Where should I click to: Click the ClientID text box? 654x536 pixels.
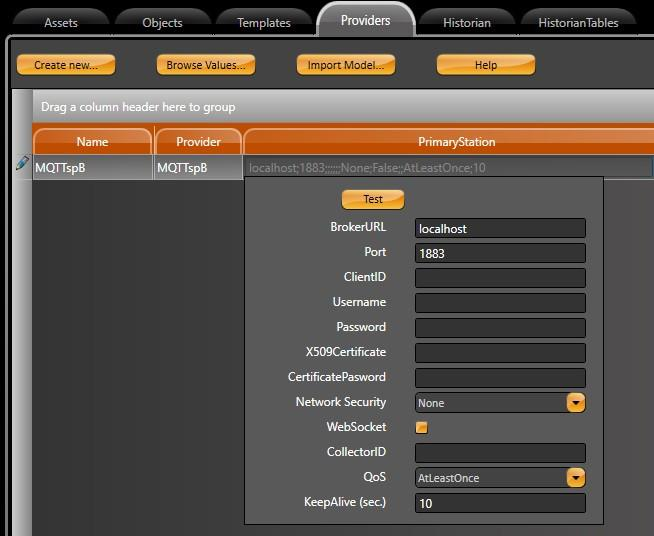coord(500,278)
